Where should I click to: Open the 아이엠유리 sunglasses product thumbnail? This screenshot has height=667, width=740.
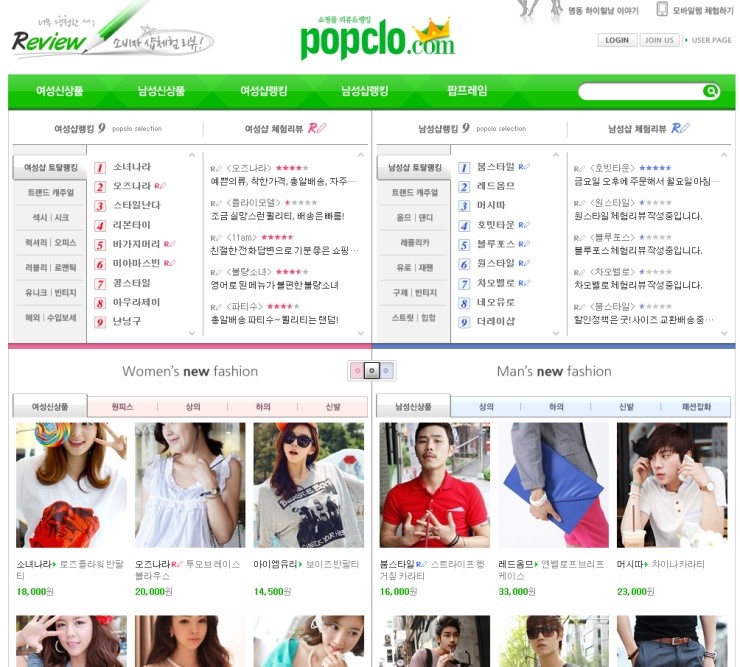(x=309, y=485)
